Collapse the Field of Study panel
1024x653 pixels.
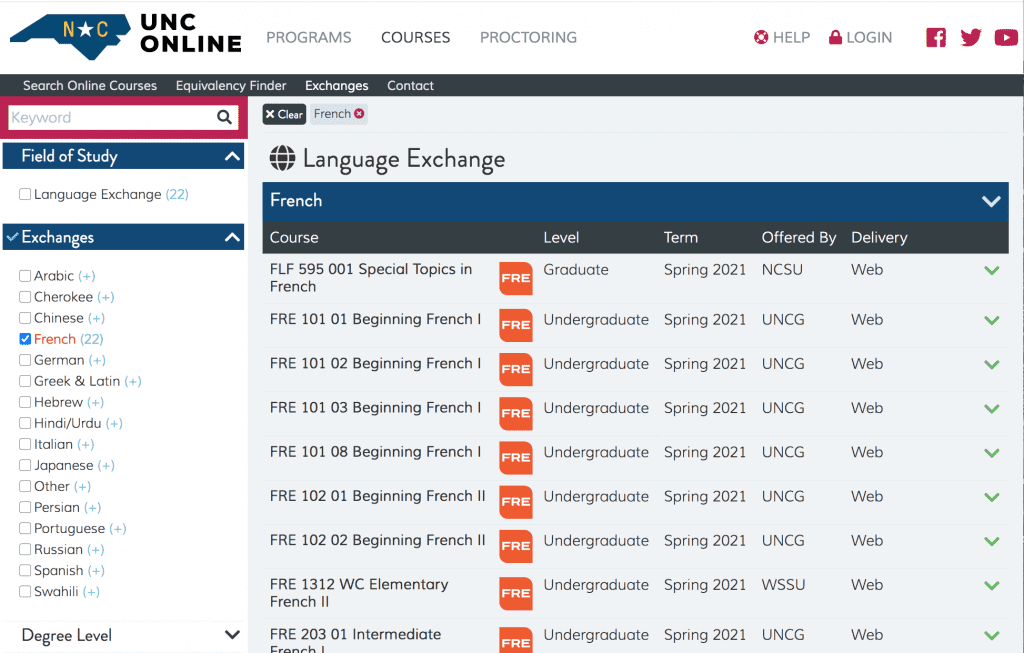coord(232,156)
